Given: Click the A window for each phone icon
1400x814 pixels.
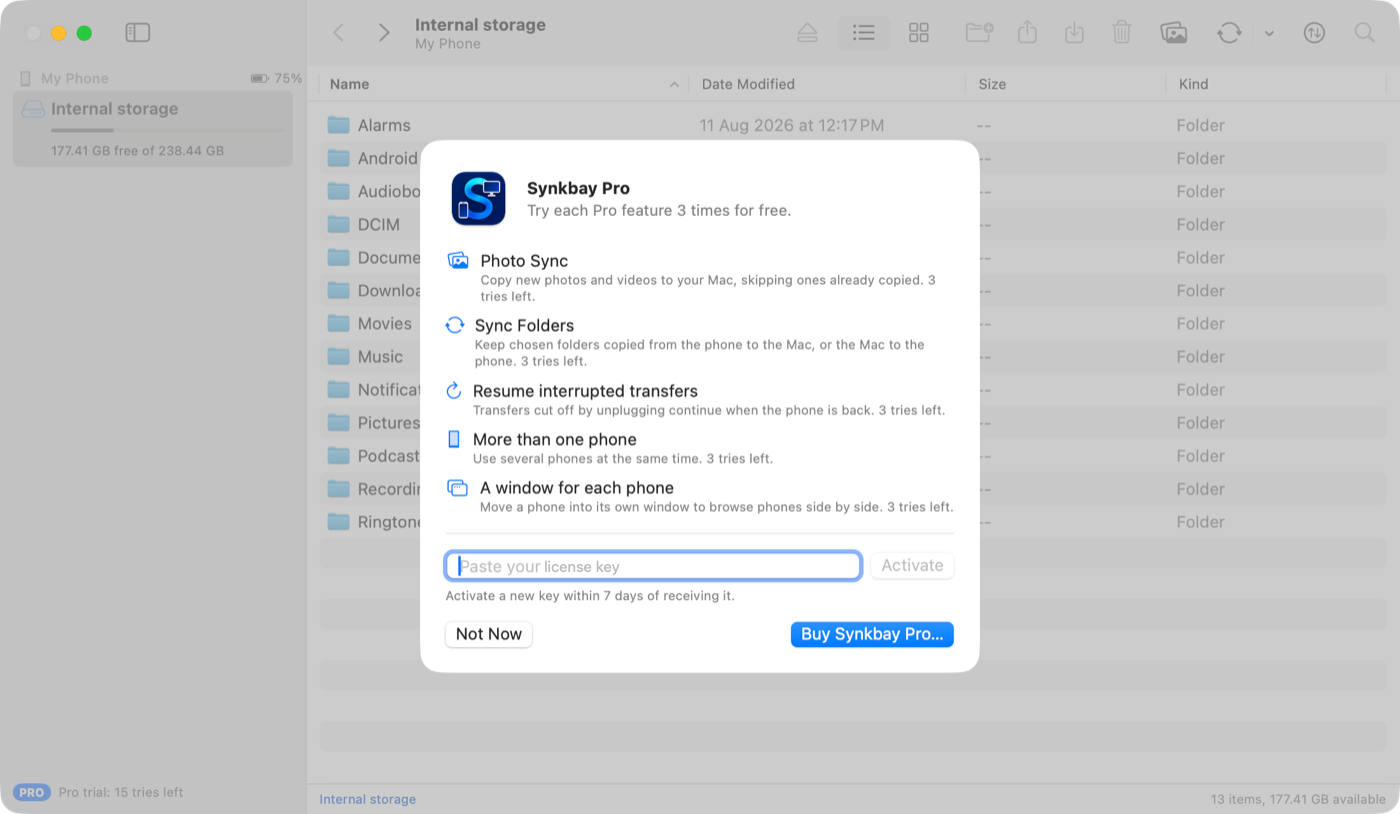Looking at the screenshot, I should click(457, 488).
